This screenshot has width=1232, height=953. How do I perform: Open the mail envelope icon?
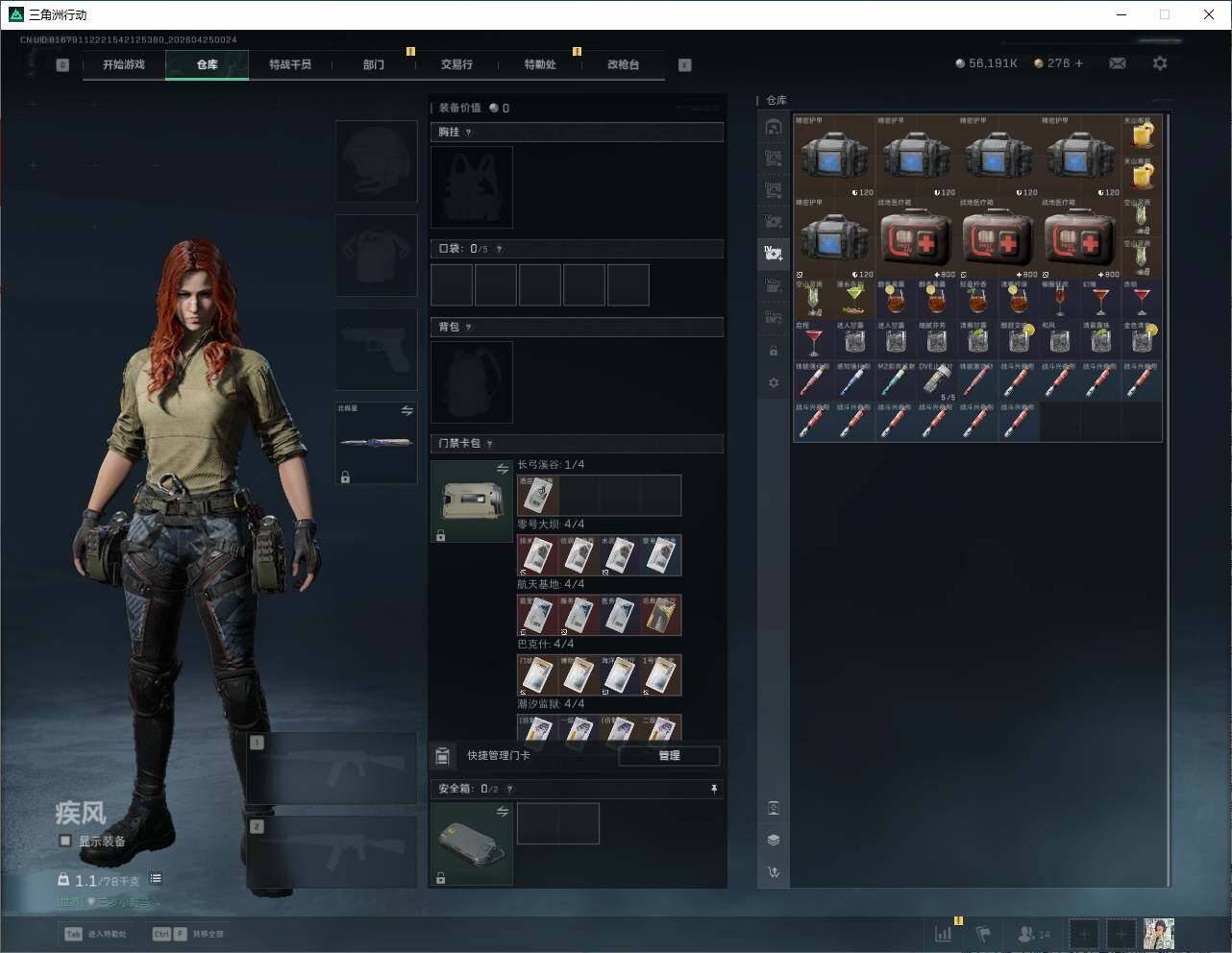pos(1118,63)
